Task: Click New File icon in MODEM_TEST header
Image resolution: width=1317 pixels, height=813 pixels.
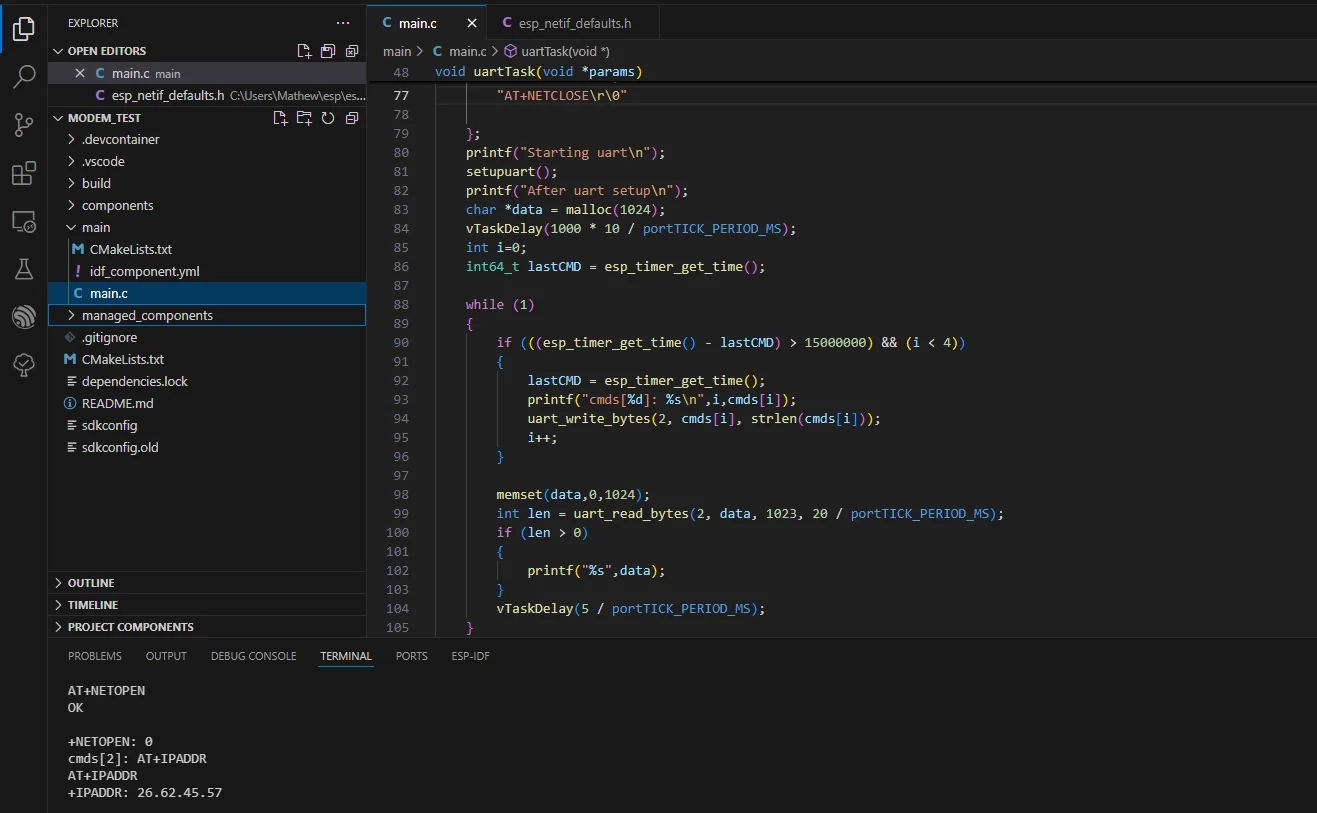Action: (281, 118)
